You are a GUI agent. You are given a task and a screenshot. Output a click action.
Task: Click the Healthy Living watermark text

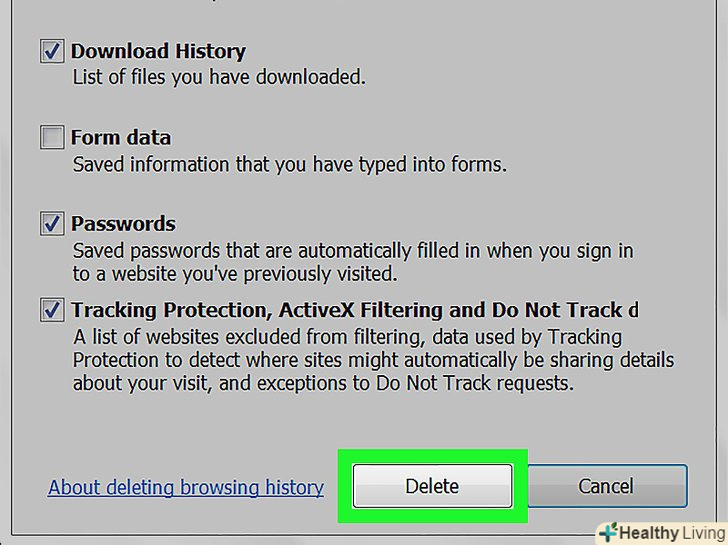[x=672, y=532]
